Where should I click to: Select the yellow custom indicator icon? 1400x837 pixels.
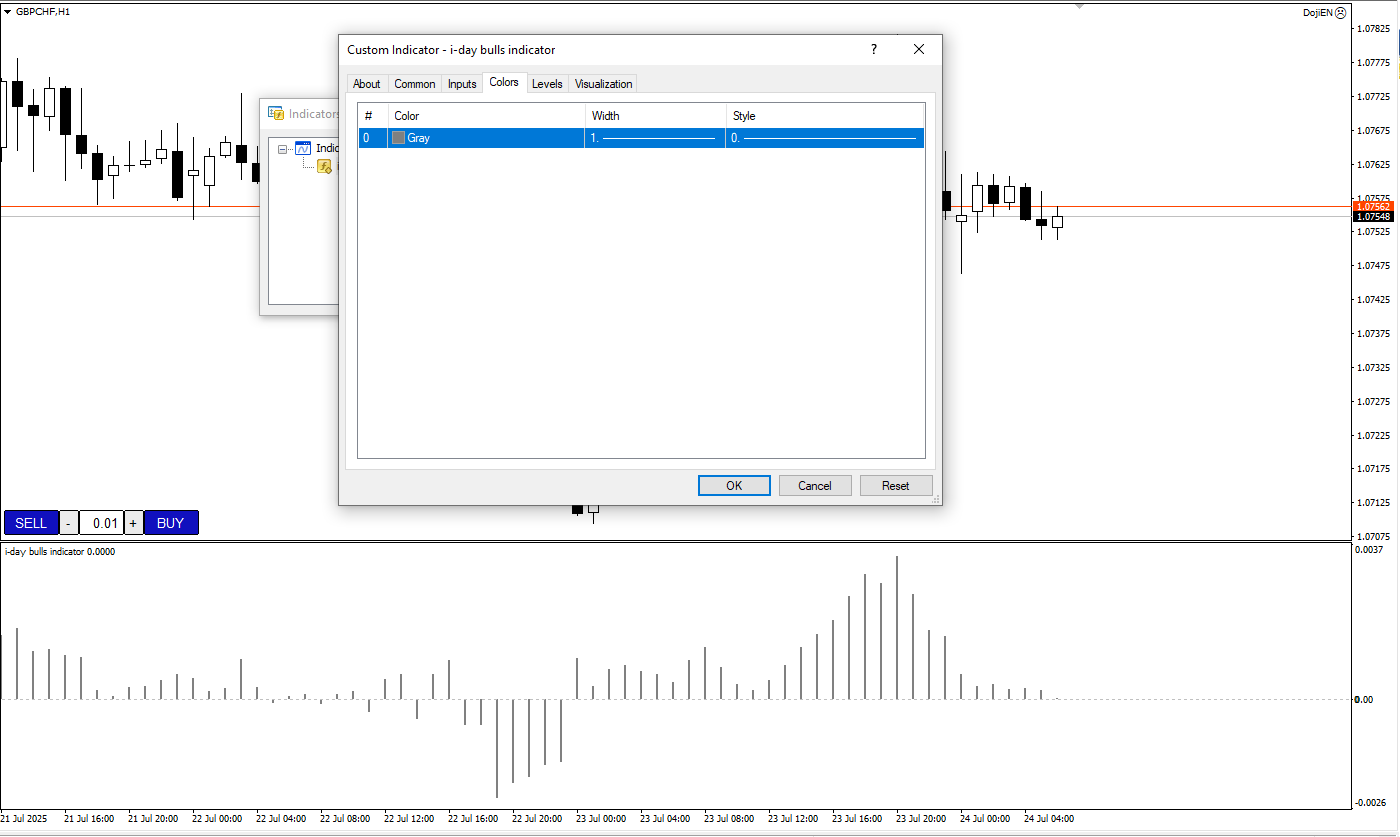pos(324,167)
